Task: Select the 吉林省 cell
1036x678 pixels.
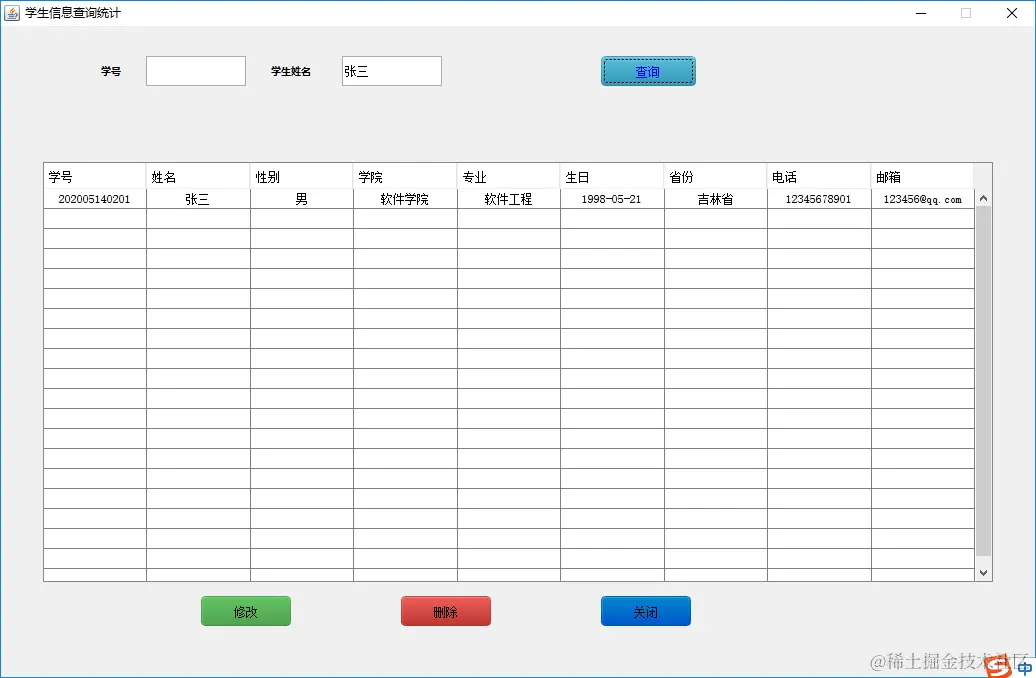Action: click(716, 199)
